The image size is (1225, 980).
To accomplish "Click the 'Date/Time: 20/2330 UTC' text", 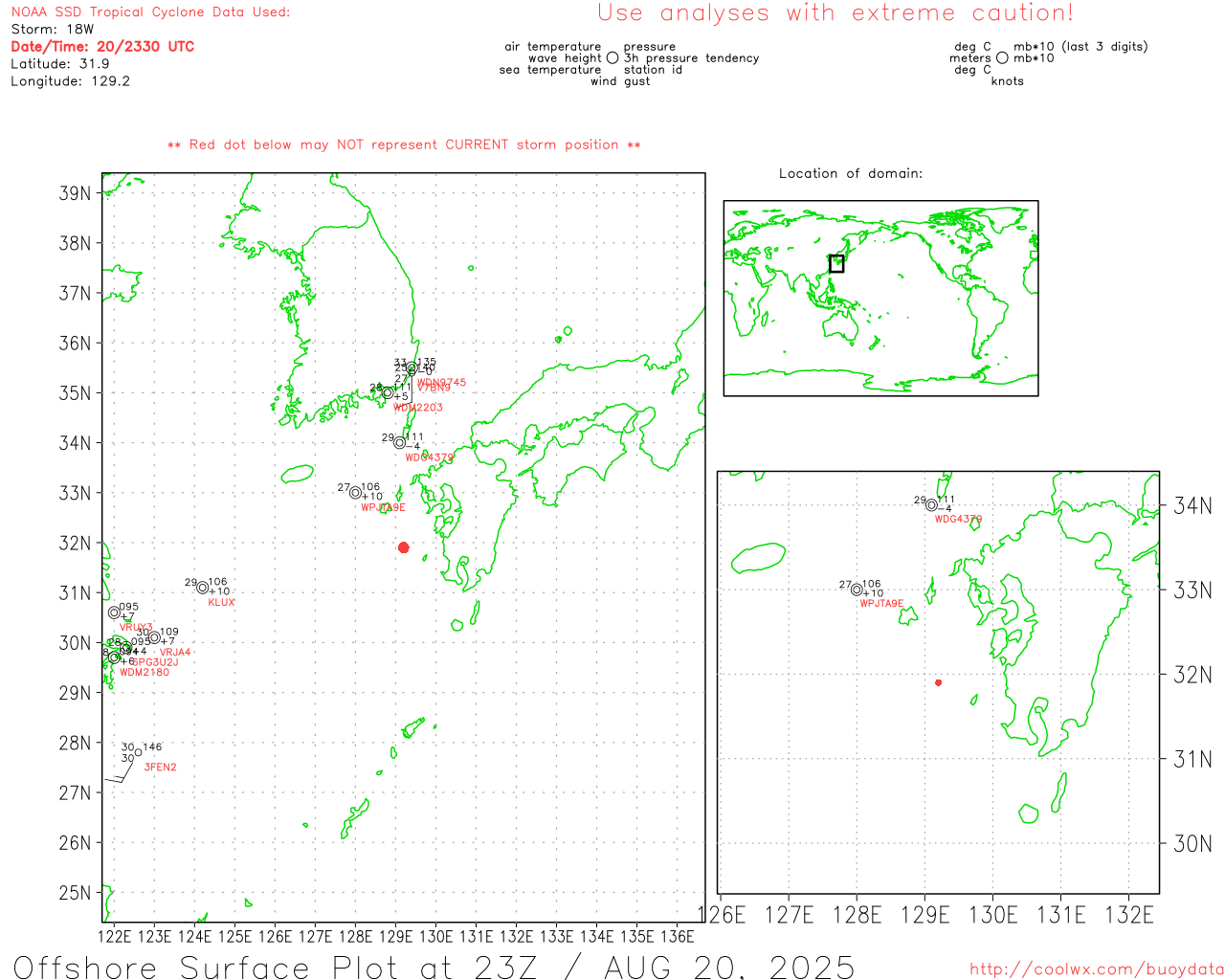I will click(x=102, y=47).
